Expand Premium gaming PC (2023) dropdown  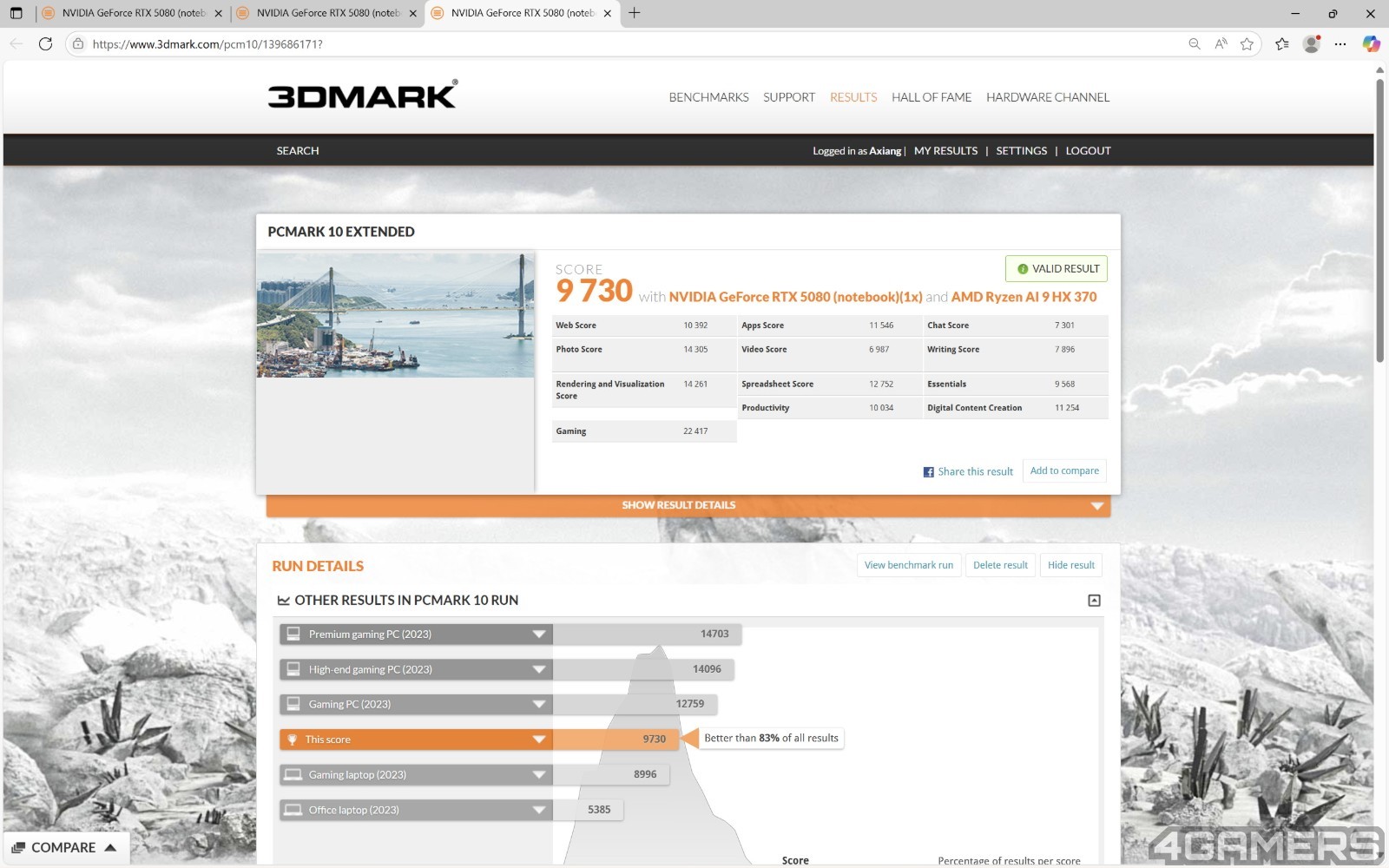pos(539,635)
